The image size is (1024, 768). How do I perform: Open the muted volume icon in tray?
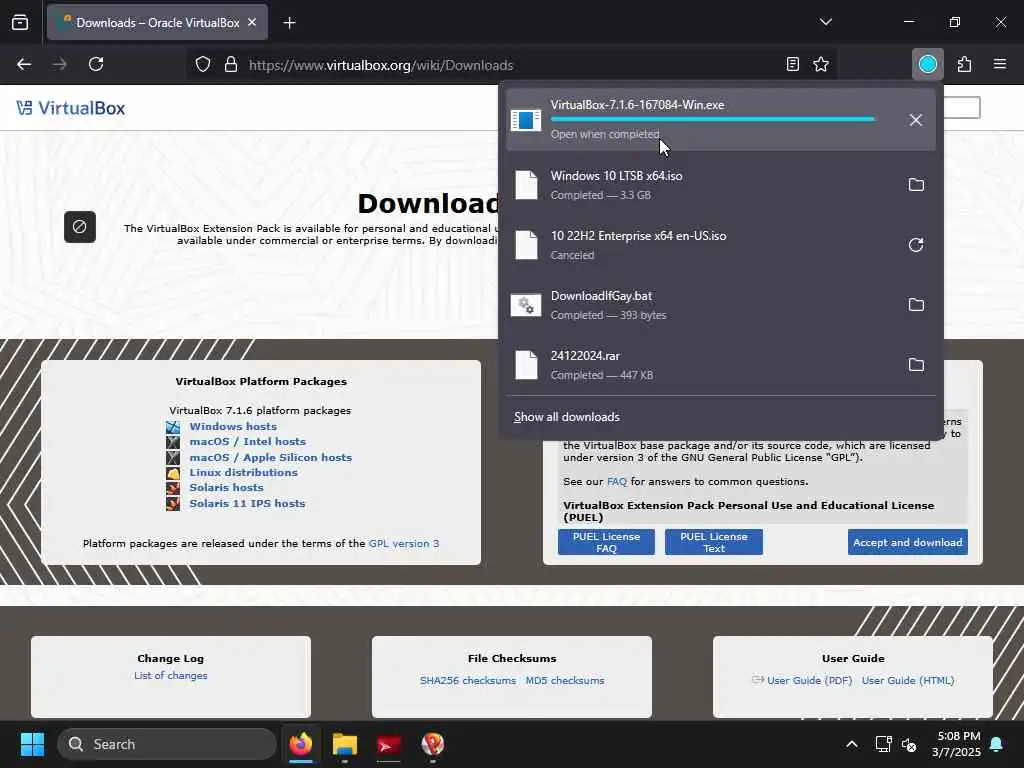click(x=909, y=744)
